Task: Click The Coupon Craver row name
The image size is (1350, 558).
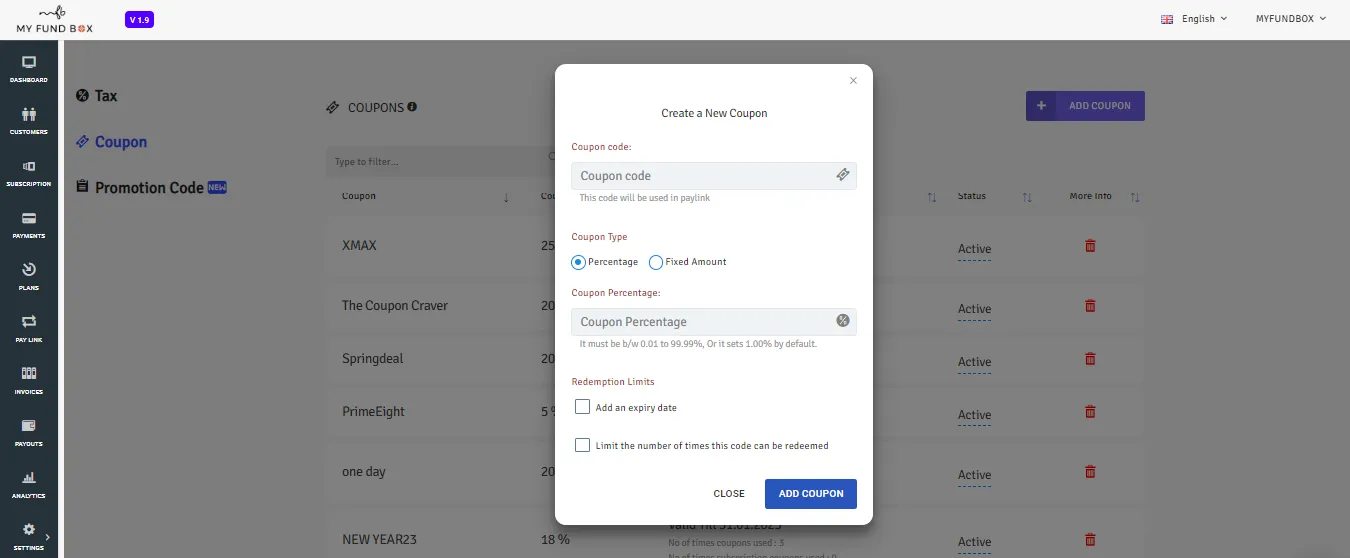Action: point(395,306)
